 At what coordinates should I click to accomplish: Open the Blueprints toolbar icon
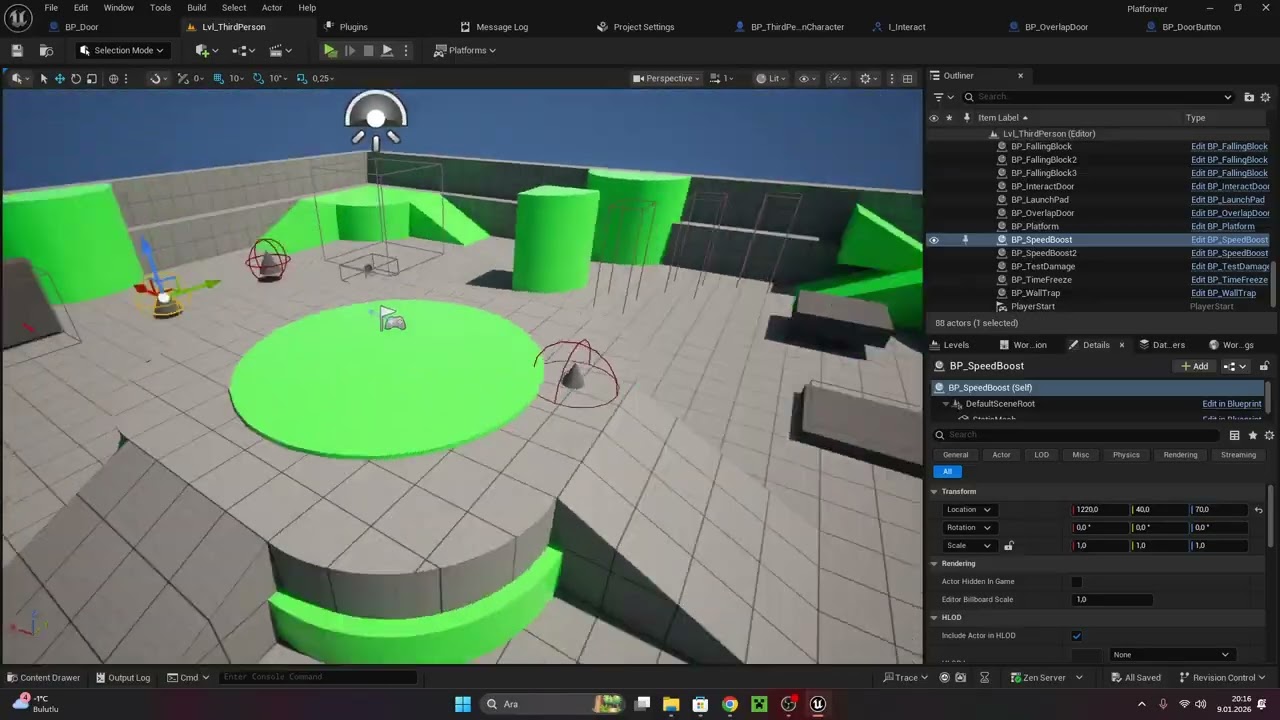tap(238, 50)
